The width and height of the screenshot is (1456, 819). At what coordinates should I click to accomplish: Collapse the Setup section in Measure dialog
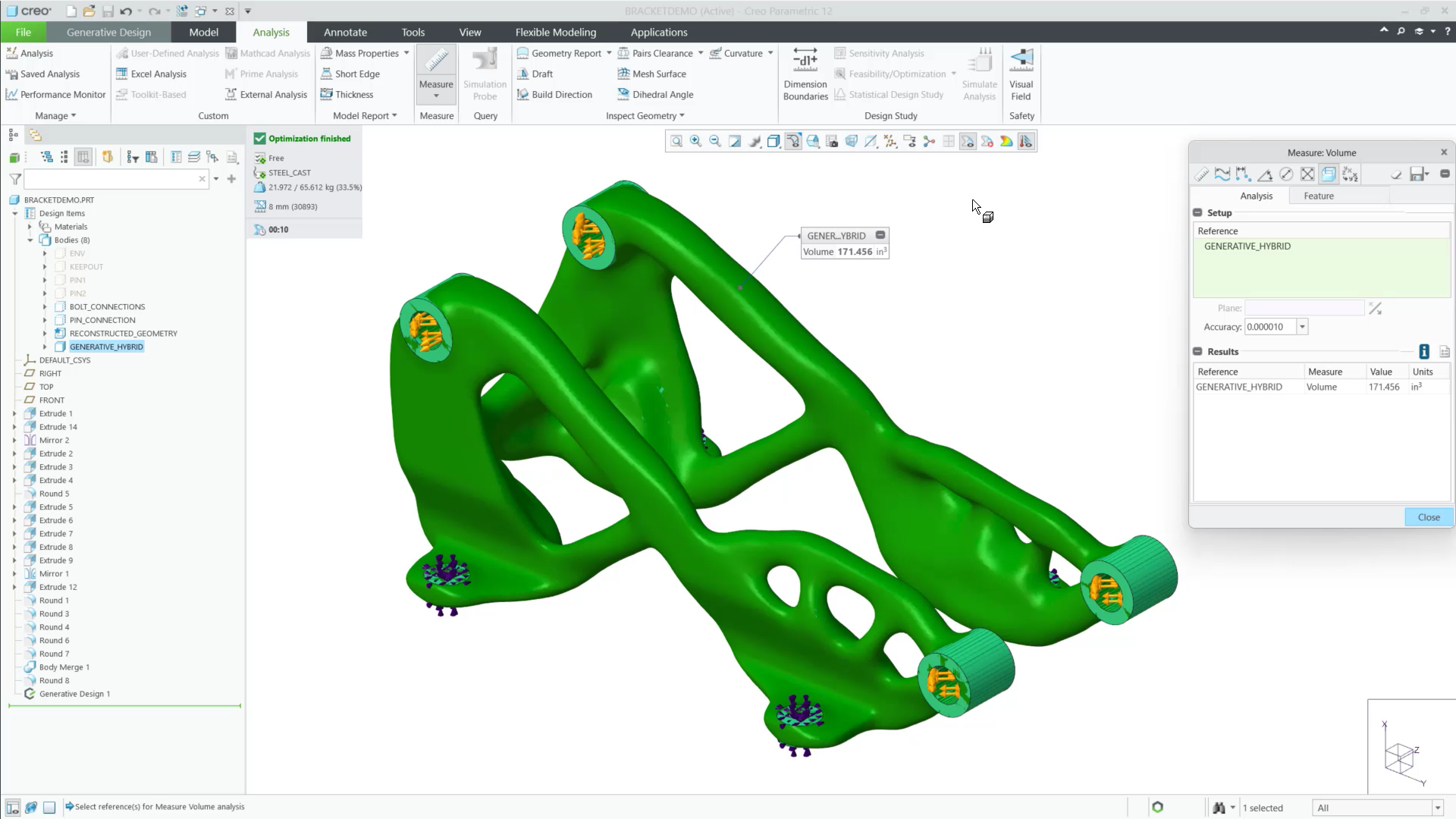pyautogui.click(x=1197, y=213)
